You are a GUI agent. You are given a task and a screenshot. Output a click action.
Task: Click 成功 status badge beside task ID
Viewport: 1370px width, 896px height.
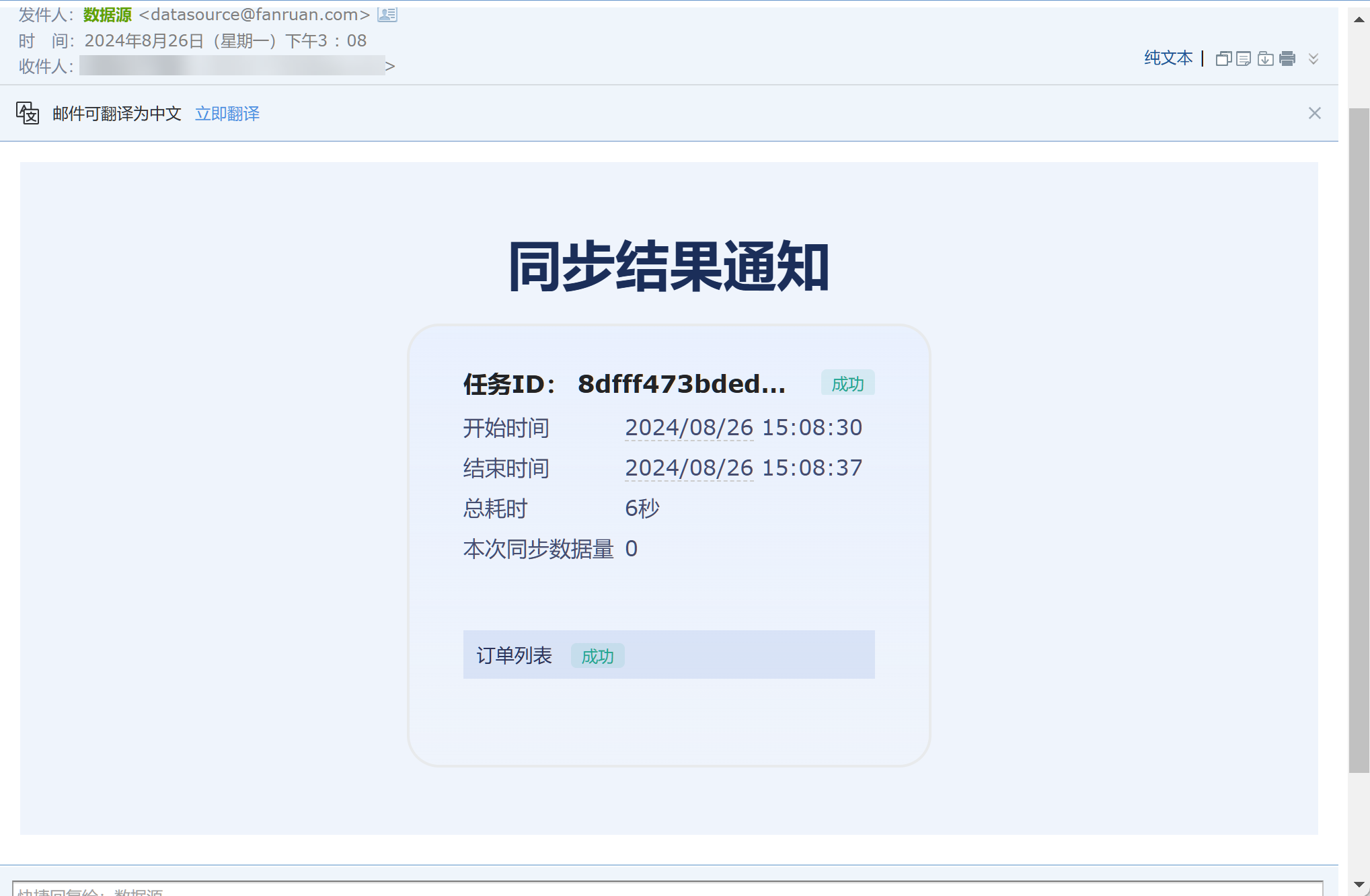click(847, 383)
